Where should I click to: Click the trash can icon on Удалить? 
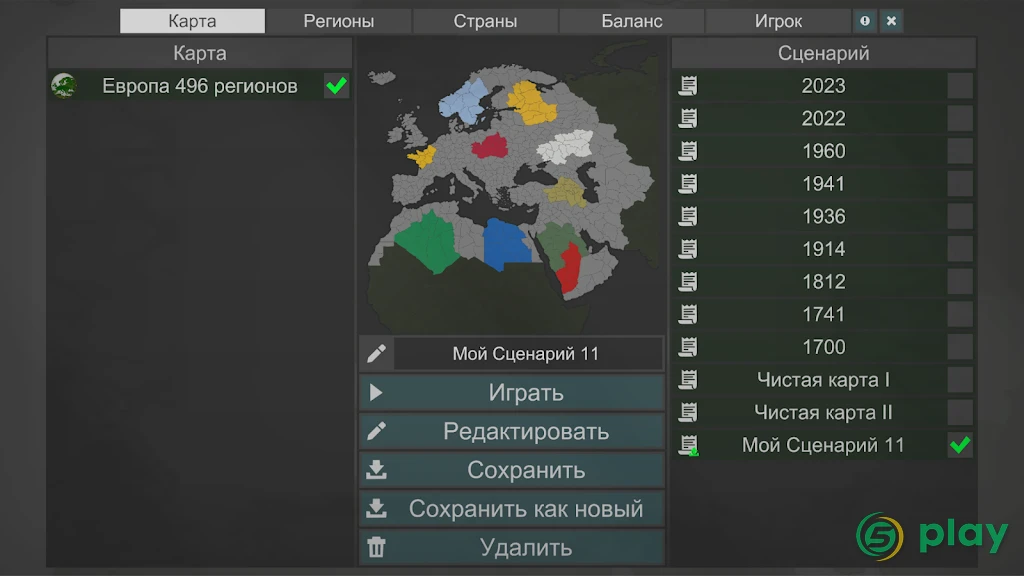(x=376, y=547)
